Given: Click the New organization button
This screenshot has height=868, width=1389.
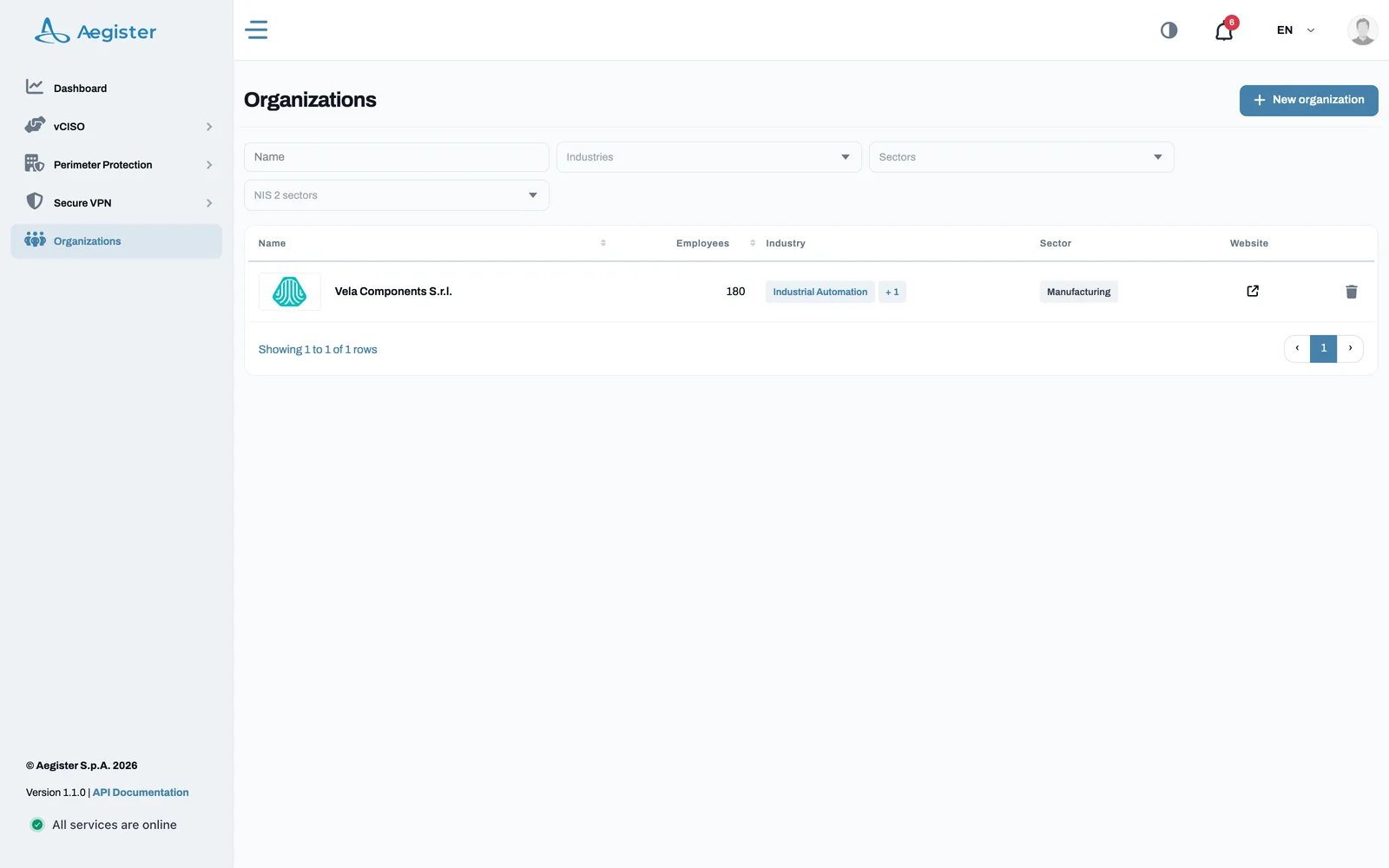Looking at the screenshot, I should pos(1308,100).
